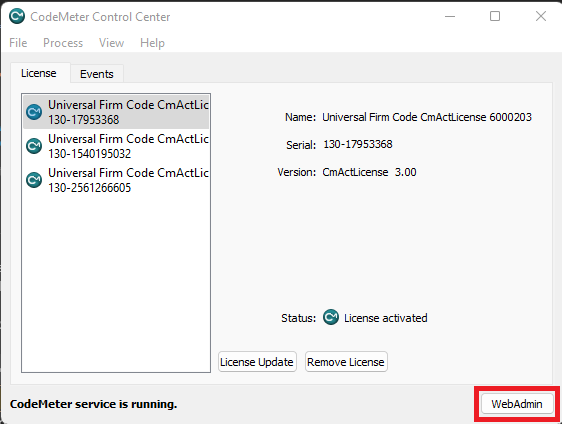Screen dimensions: 562x424
Task: Click the serial value 130-17953368 in details
Action: coord(358,144)
